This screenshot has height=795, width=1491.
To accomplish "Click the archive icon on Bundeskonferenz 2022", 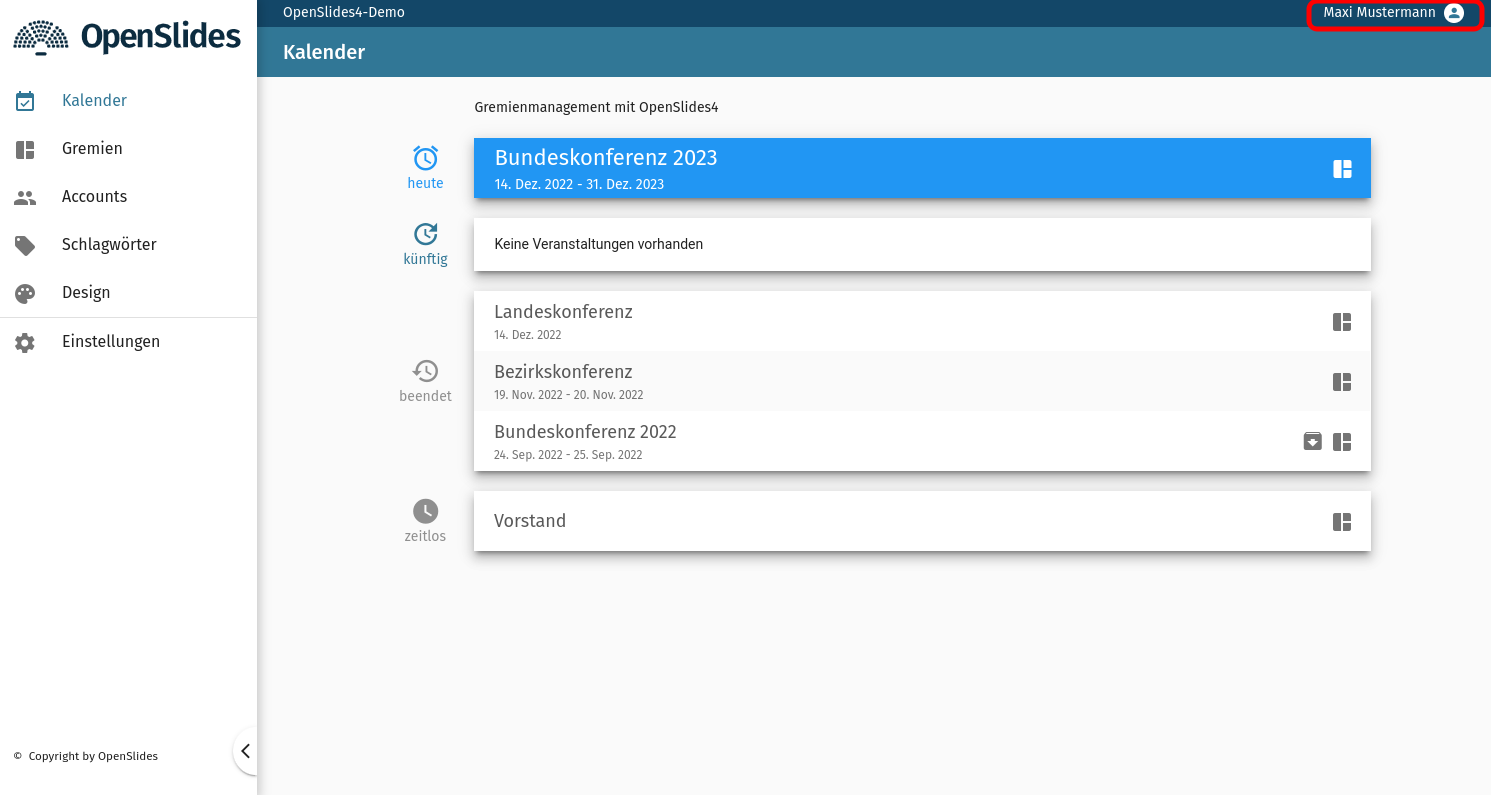I will (1313, 441).
